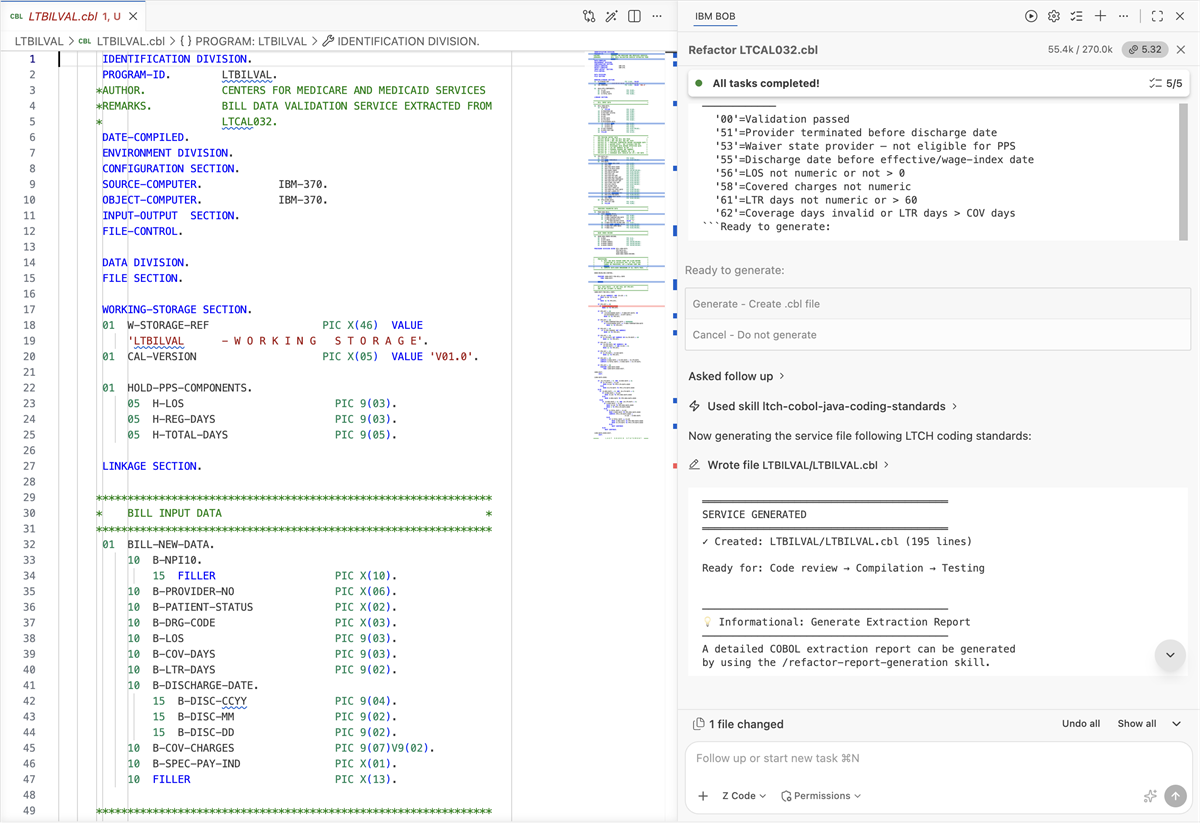Screen dimensions: 1200x823
Task: Click the 55.4k / 270.0k token counter
Action: (x=1080, y=49)
